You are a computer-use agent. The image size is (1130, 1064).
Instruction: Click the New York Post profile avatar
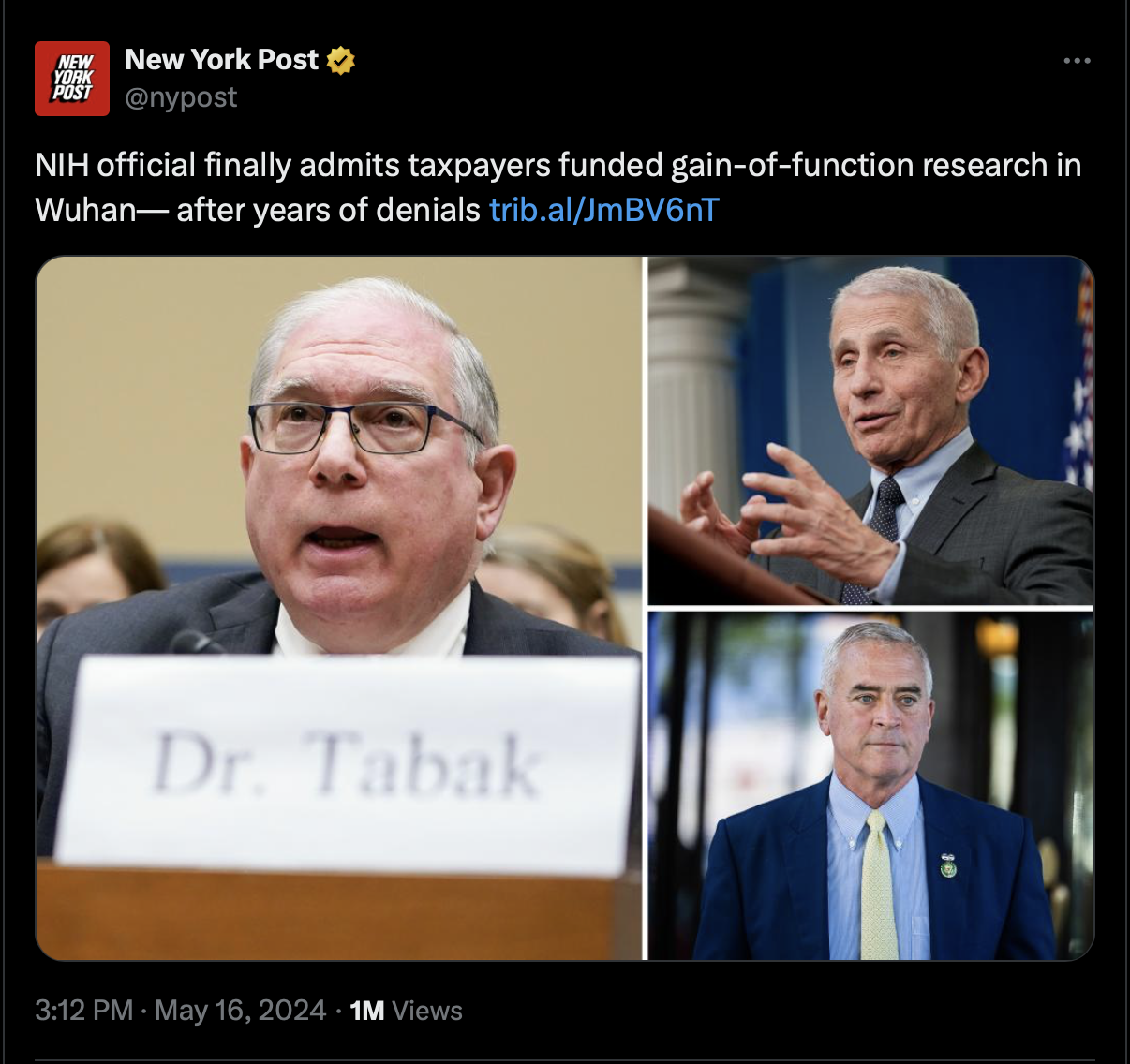tap(72, 79)
